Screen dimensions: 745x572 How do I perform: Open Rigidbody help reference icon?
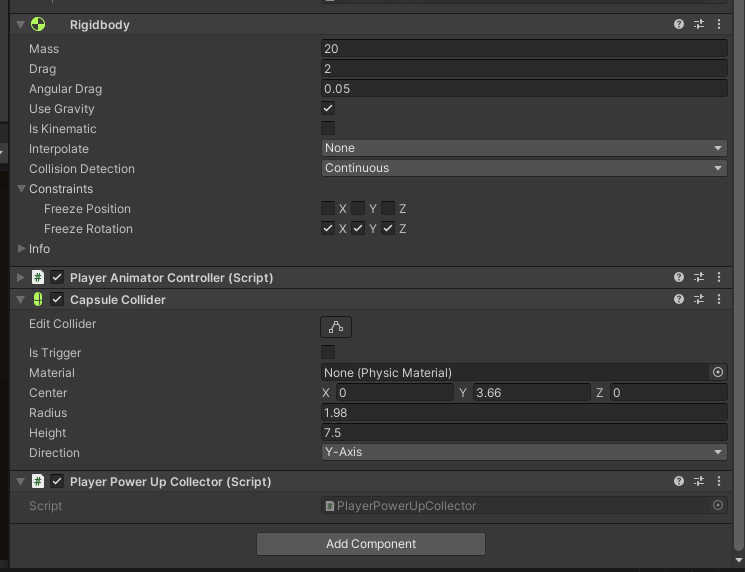pos(679,24)
